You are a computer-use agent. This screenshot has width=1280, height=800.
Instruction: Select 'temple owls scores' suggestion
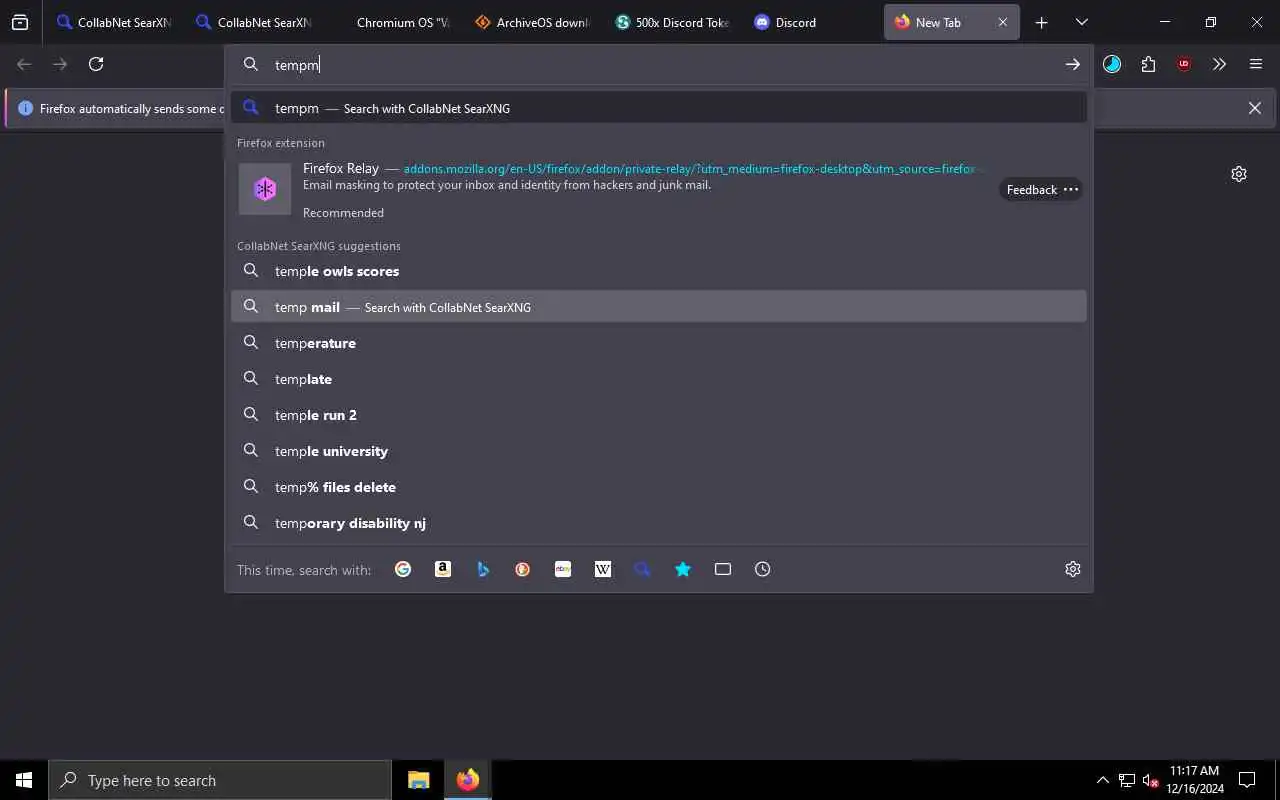(659, 271)
